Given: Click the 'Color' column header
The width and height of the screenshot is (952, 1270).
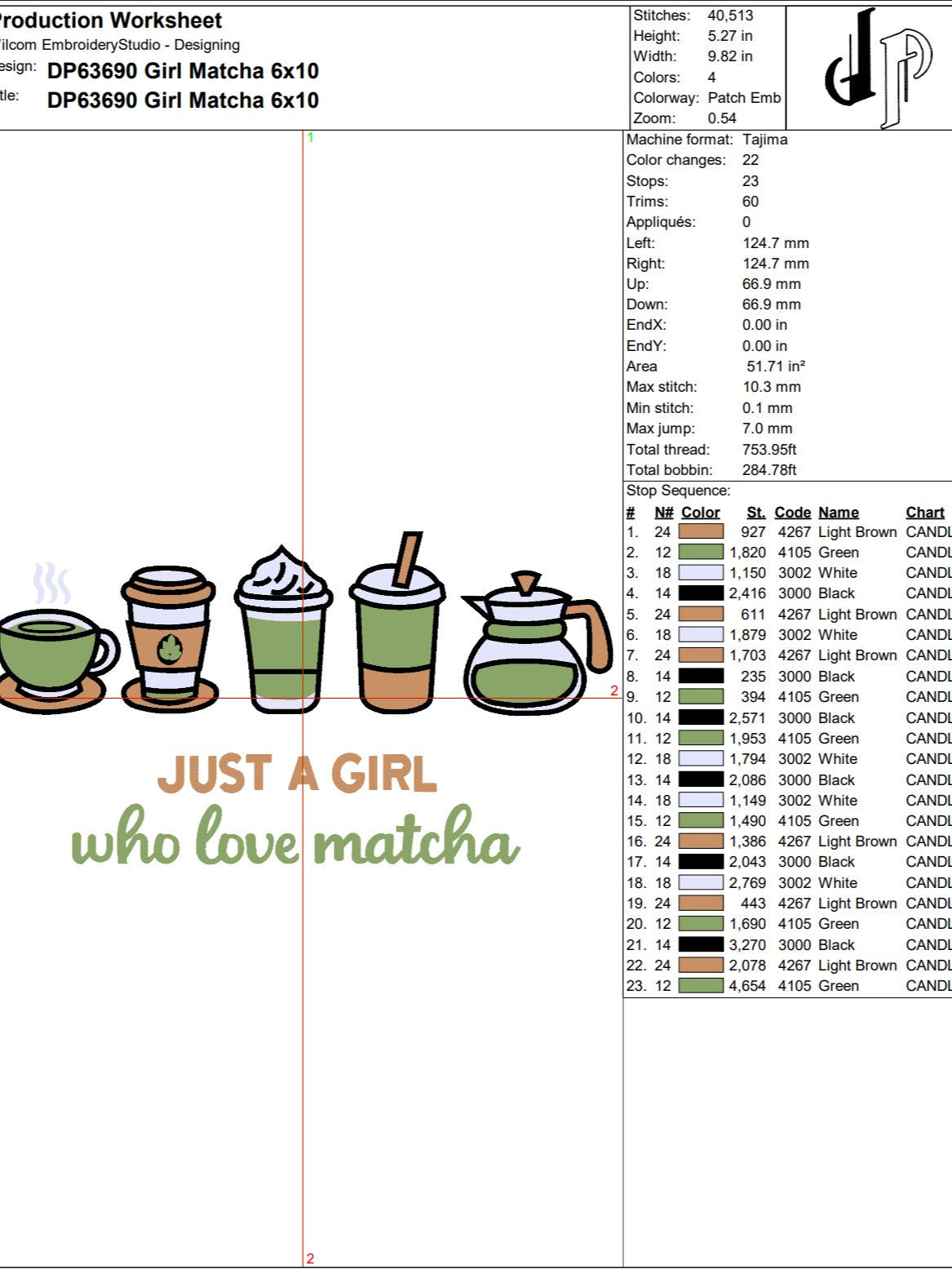Looking at the screenshot, I should pyautogui.click(x=701, y=512).
